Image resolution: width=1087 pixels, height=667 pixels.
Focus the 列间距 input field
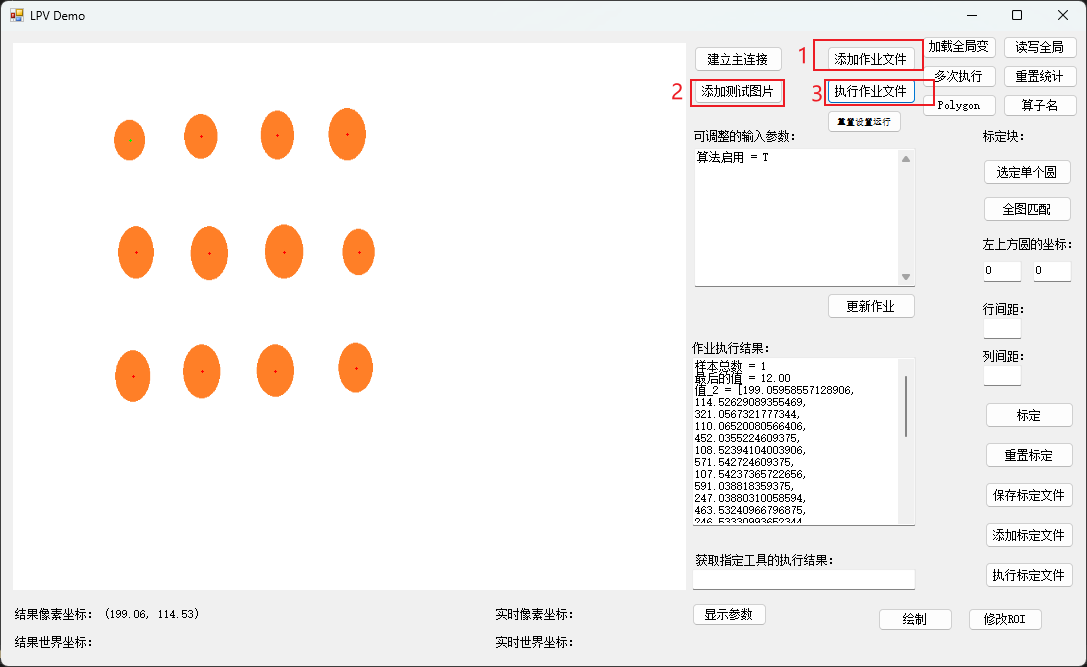pos(1002,375)
